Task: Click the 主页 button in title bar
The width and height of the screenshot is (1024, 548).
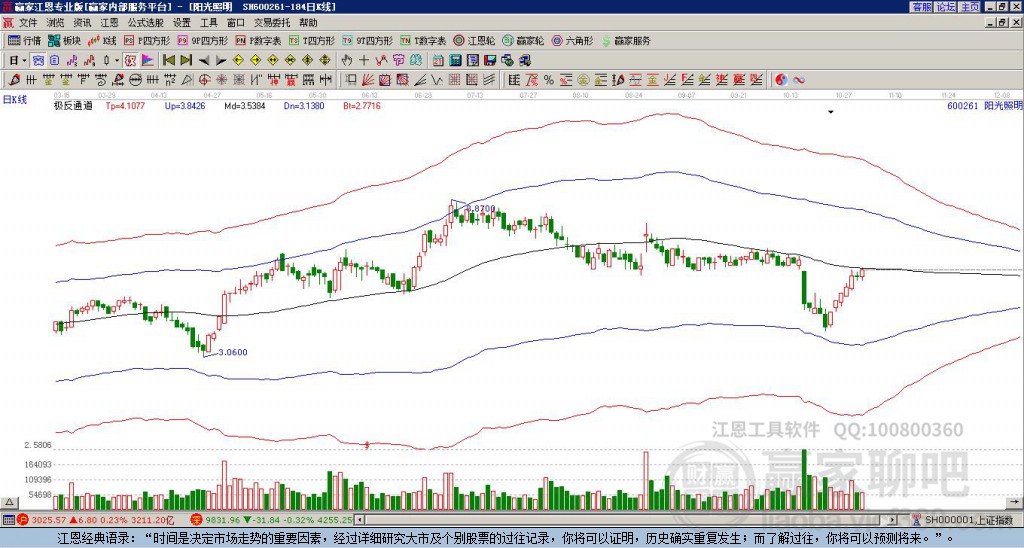Action: click(970, 7)
